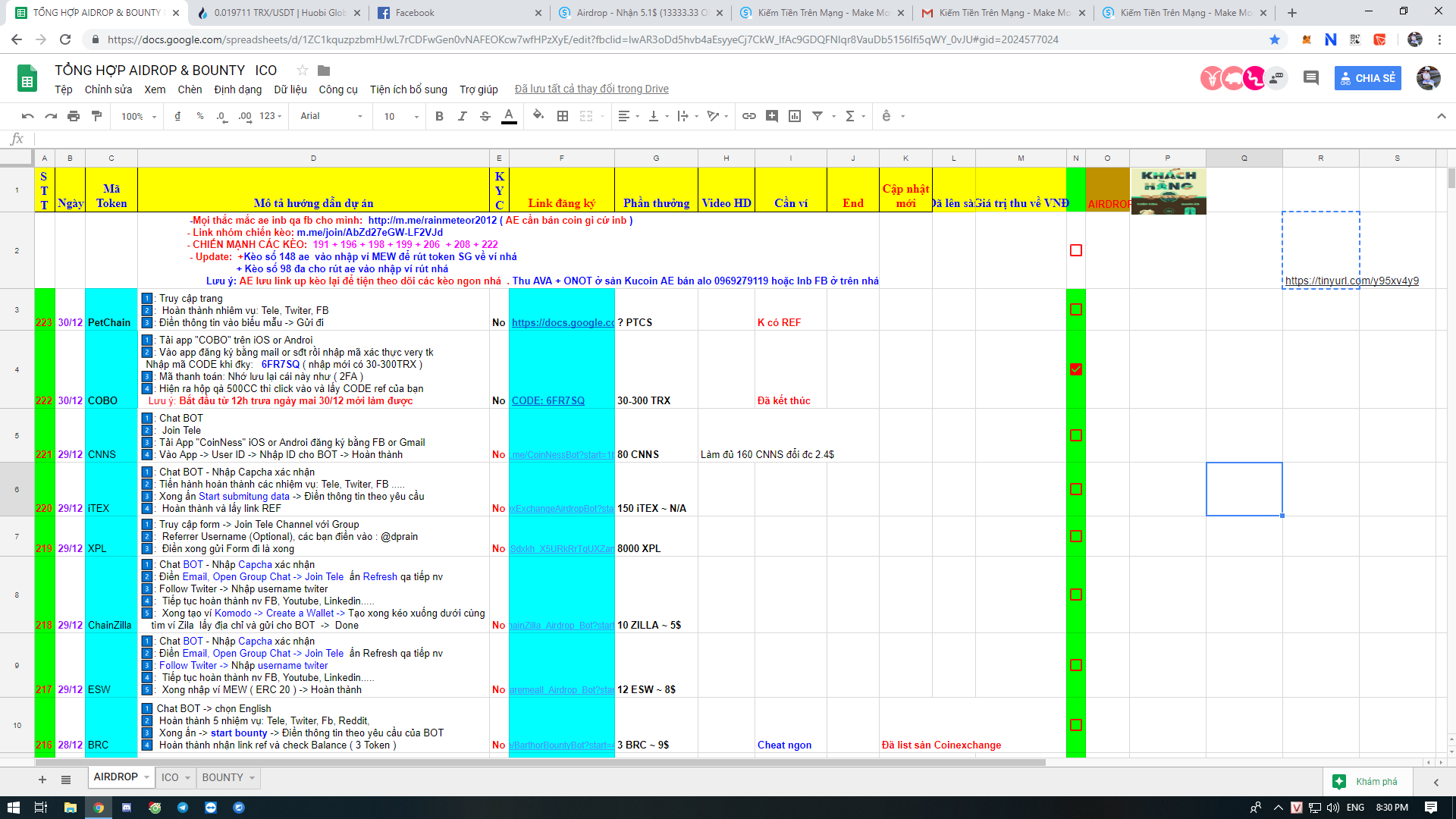Click the insert comment icon
The width and height of the screenshot is (1456, 819).
(x=772, y=116)
